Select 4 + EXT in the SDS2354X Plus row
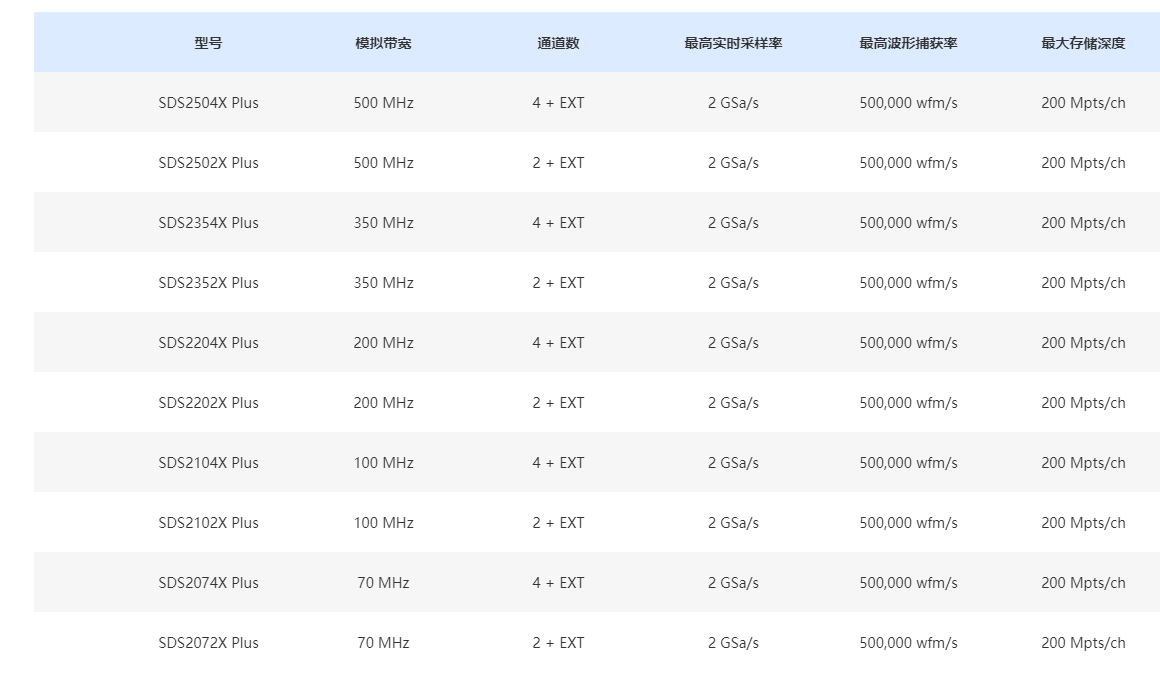 pyautogui.click(x=558, y=223)
